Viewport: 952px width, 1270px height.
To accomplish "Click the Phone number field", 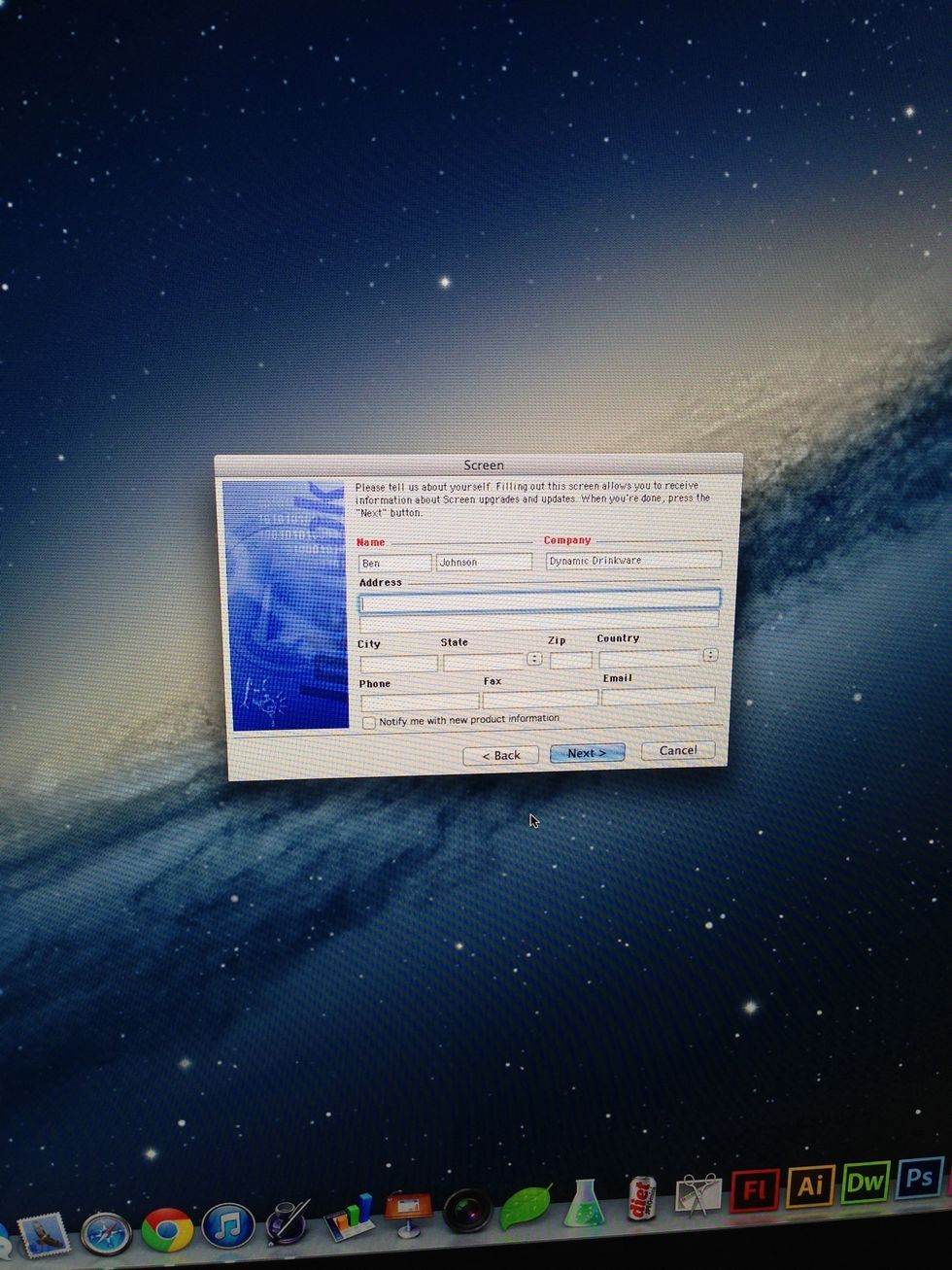I will tap(419, 702).
